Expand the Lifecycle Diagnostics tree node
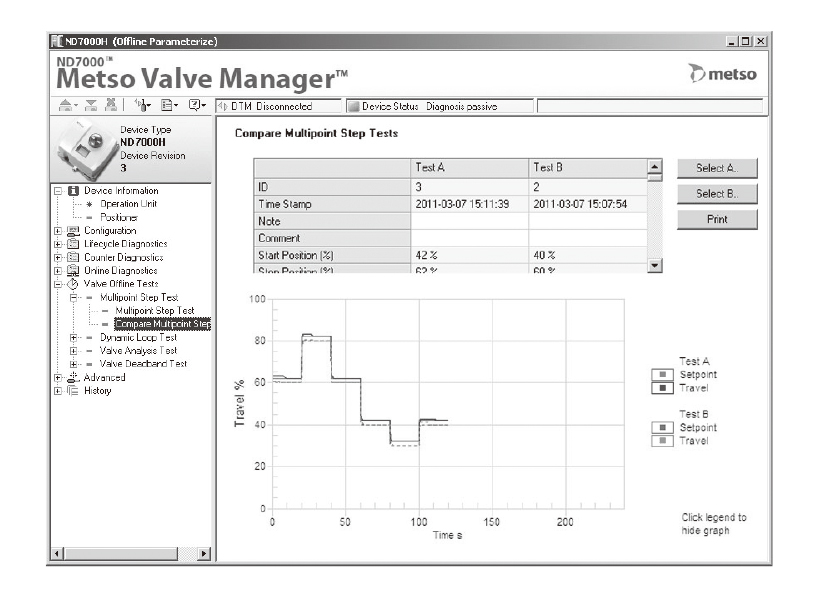Viewport: 820px width, 600px height. [58, 244]
